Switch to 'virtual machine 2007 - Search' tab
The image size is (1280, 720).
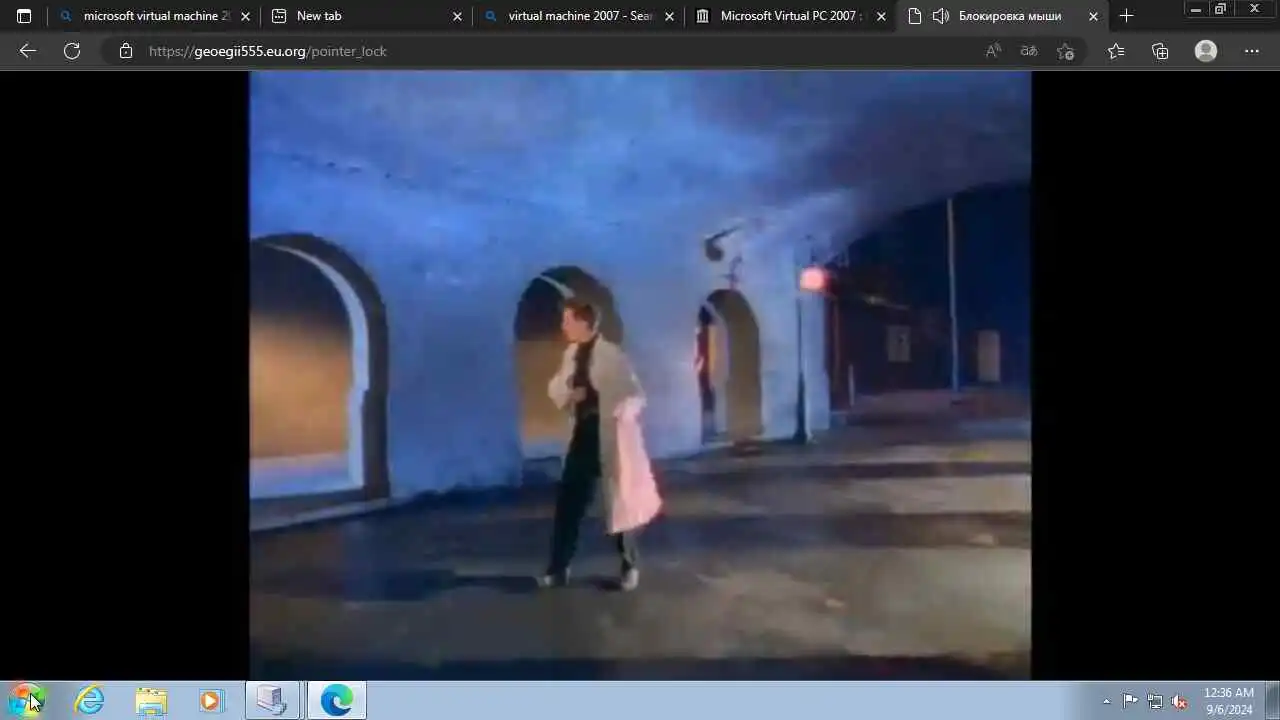click(x=578, y=16)
